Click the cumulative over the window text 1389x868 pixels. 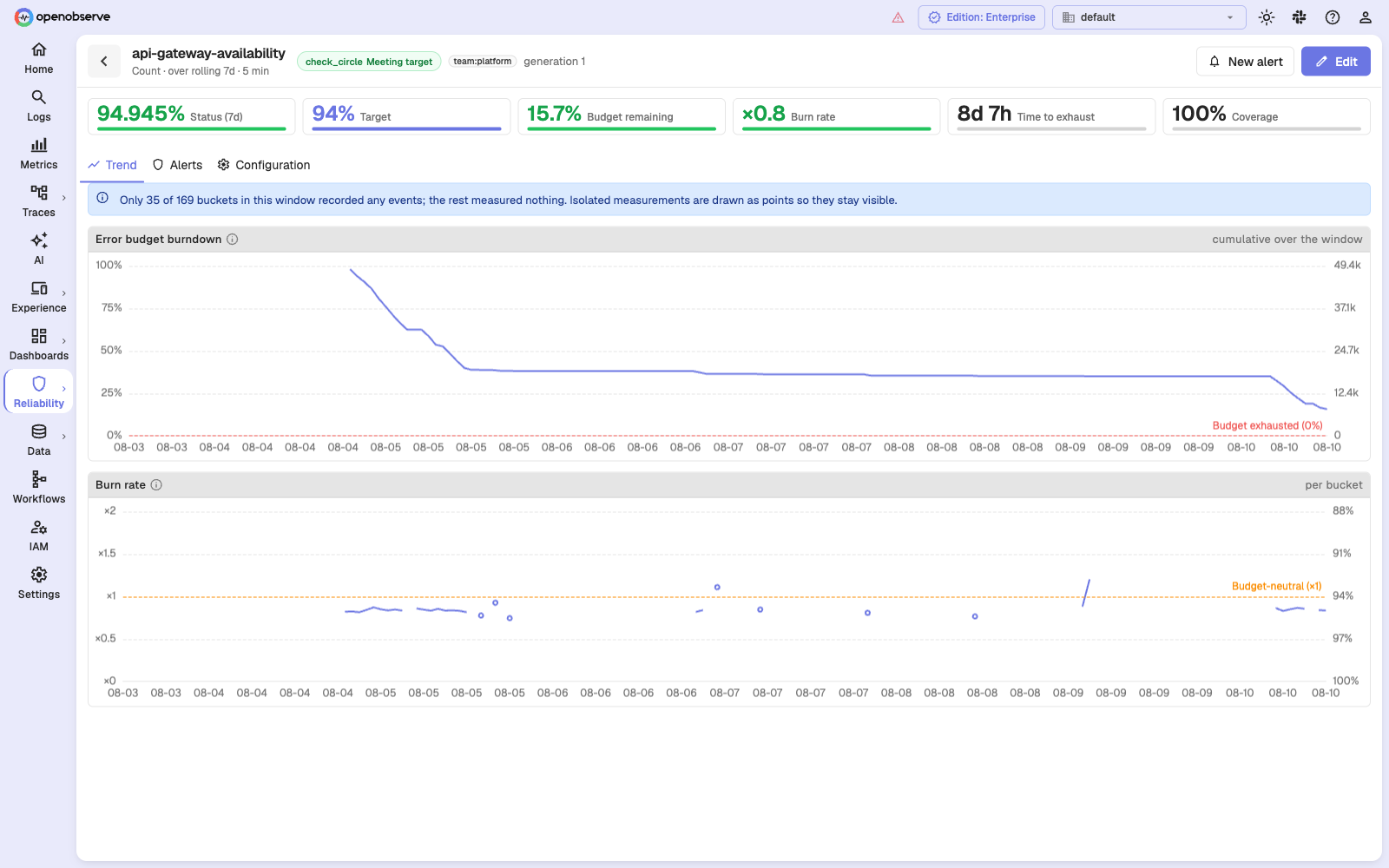[1287, 240]
